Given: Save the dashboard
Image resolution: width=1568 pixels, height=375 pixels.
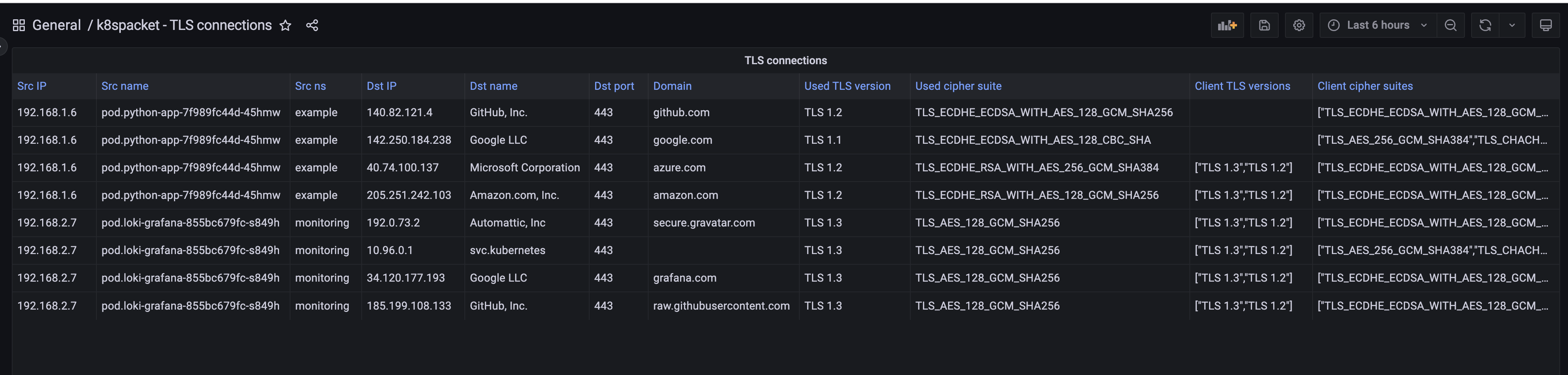Looking at the screenshot, I should [1264, 25].
